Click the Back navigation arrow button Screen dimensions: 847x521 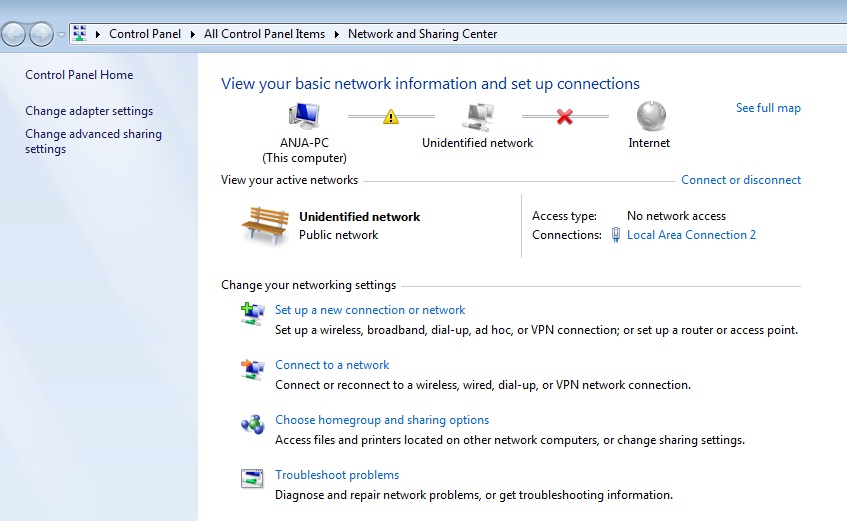click(x=14, y=35)
